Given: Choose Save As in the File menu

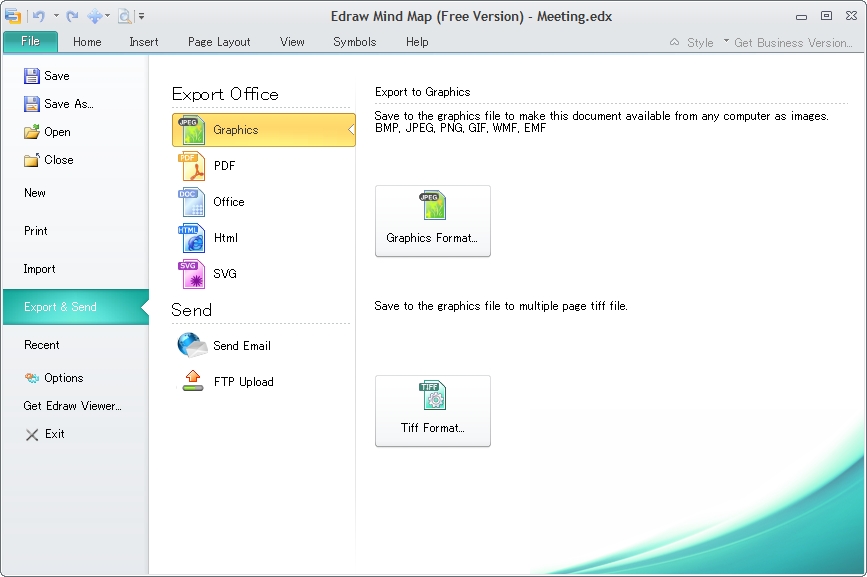Looking at the screenshot, I should coord(59,104).
